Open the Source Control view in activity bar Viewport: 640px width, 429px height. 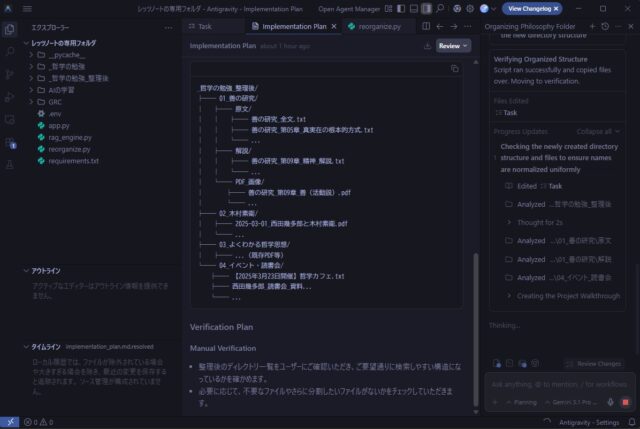point(9,74)
